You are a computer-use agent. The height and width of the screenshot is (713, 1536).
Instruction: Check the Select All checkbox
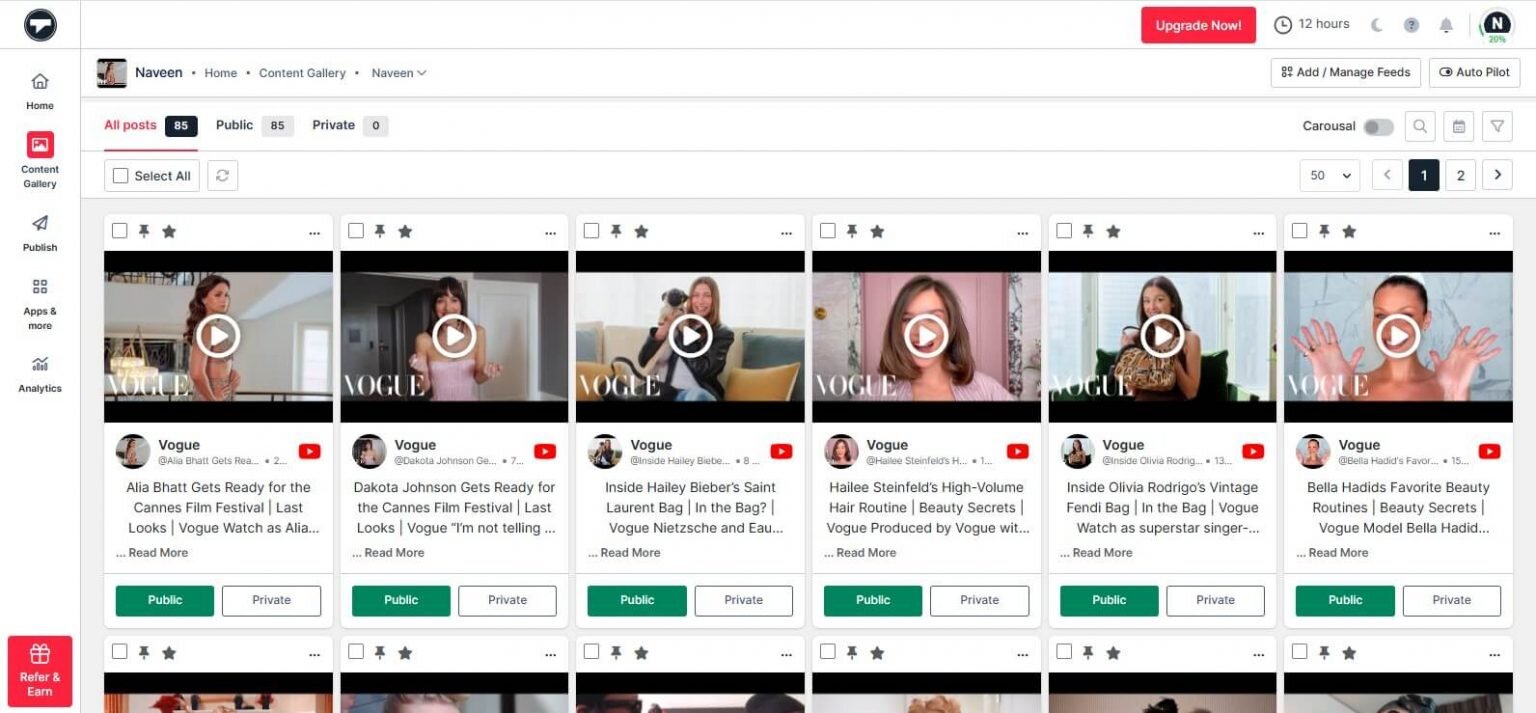coord(120,175)
